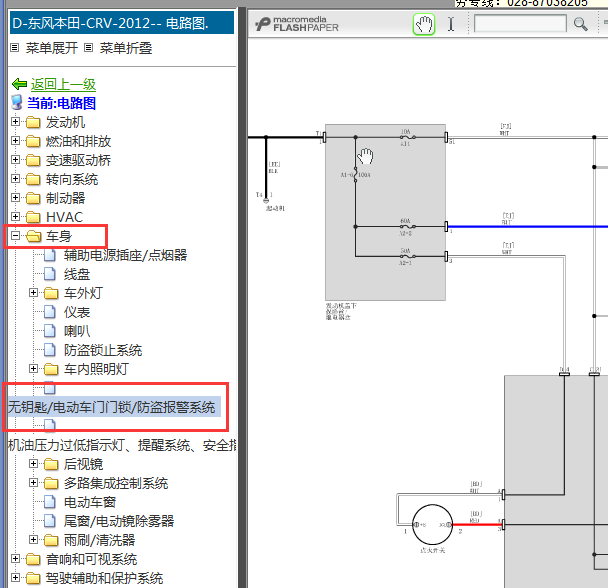Click the 音响和可视系统 folder icon
The width and height of the screenshot is (608, 588).
pos(33,559)
